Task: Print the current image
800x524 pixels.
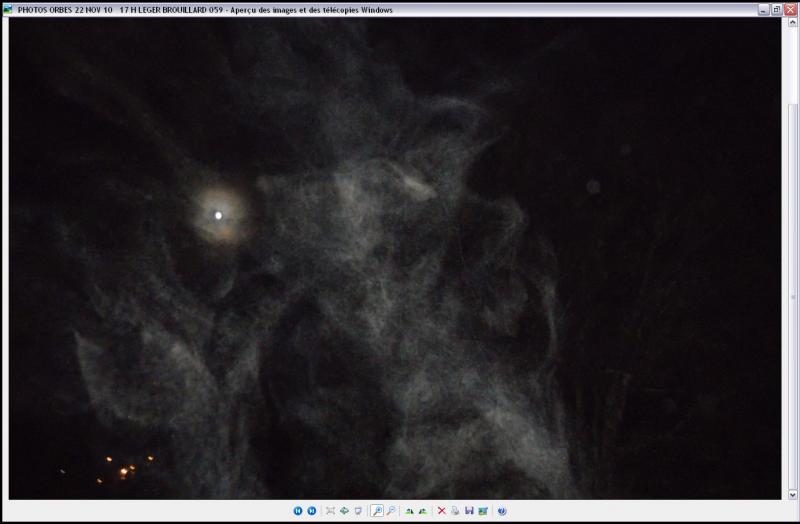Action: coord(455,511)
